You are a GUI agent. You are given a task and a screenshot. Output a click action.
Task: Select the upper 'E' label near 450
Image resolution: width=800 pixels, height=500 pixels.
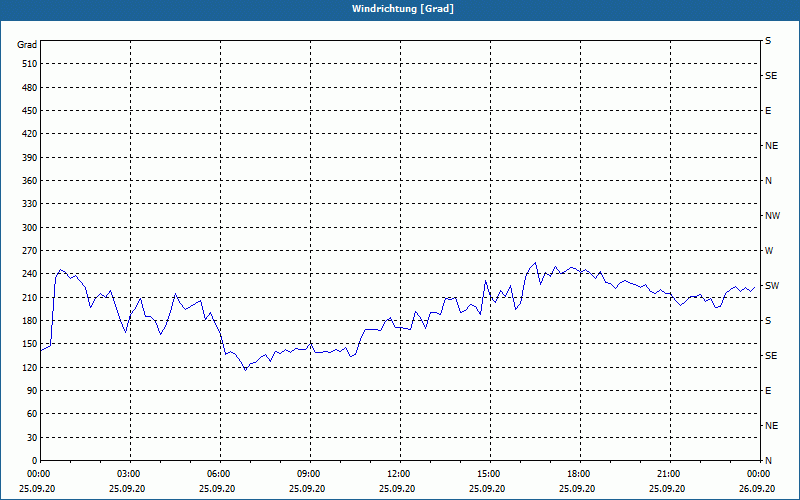pos(768,111)
